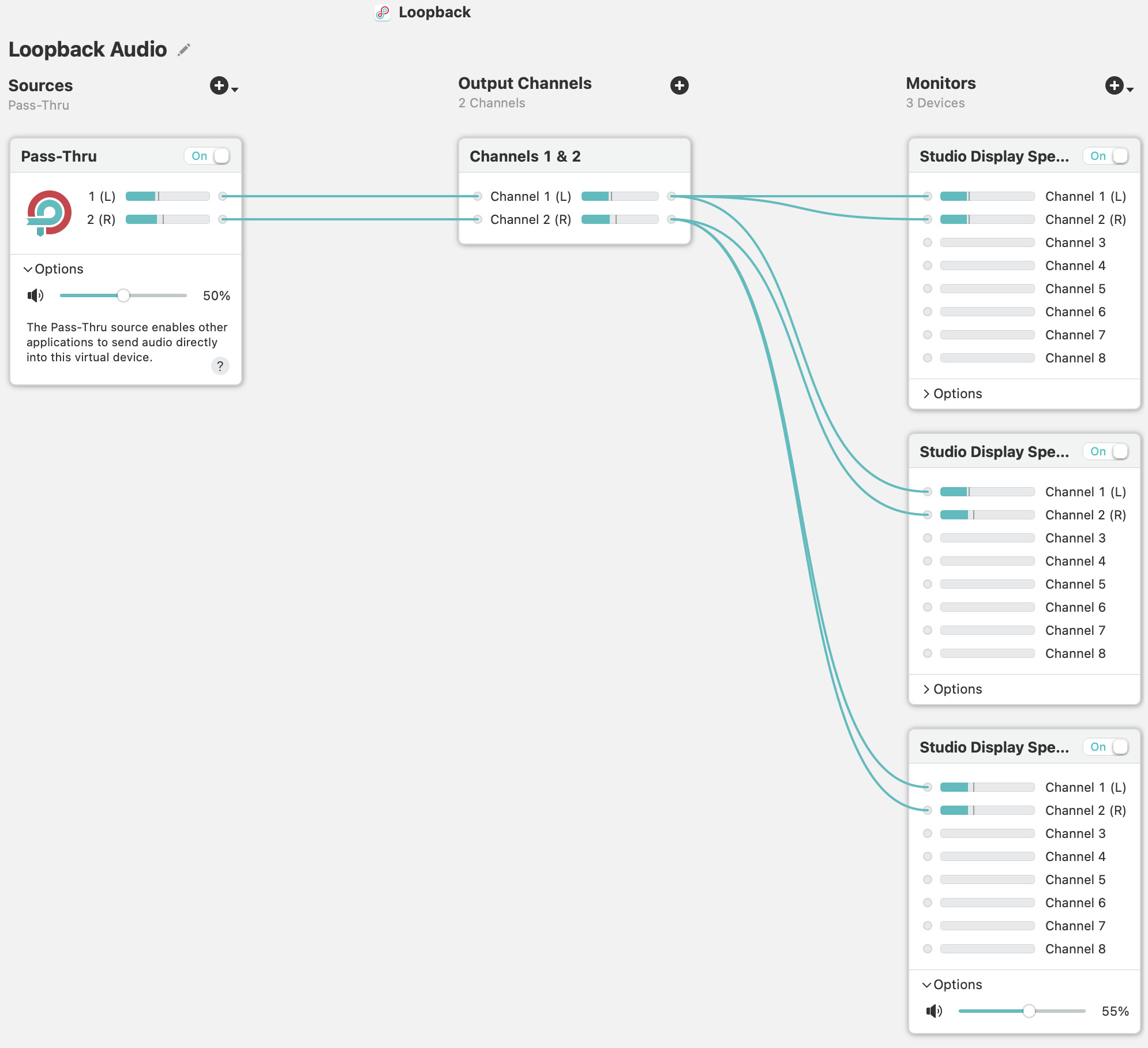Image resolution: width=1148 pixels, height=1048 pixels.
Task: Click the pencil icon to rename Loopback Audio
Action: (184, 50)
